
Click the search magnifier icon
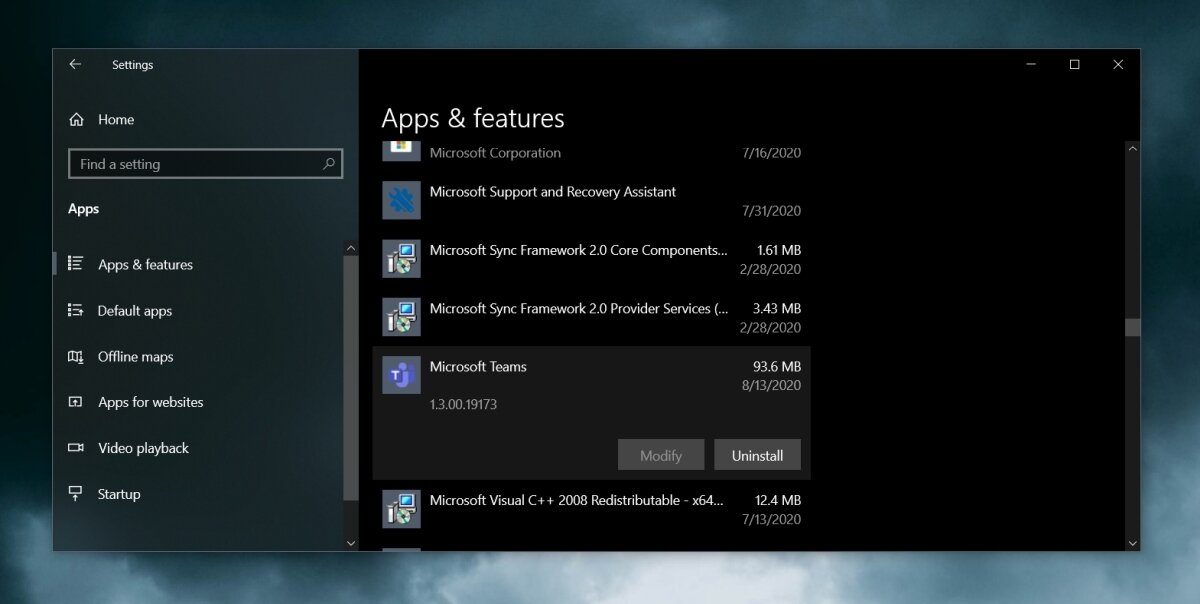(328, 163)
